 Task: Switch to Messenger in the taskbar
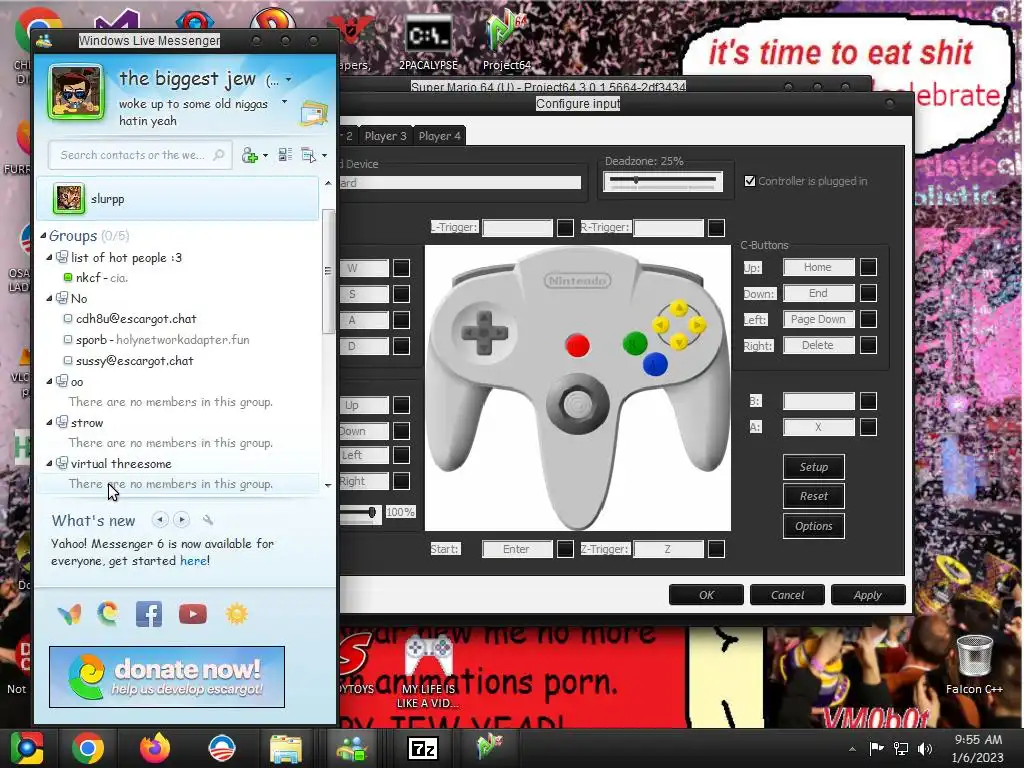coord(352,748)
